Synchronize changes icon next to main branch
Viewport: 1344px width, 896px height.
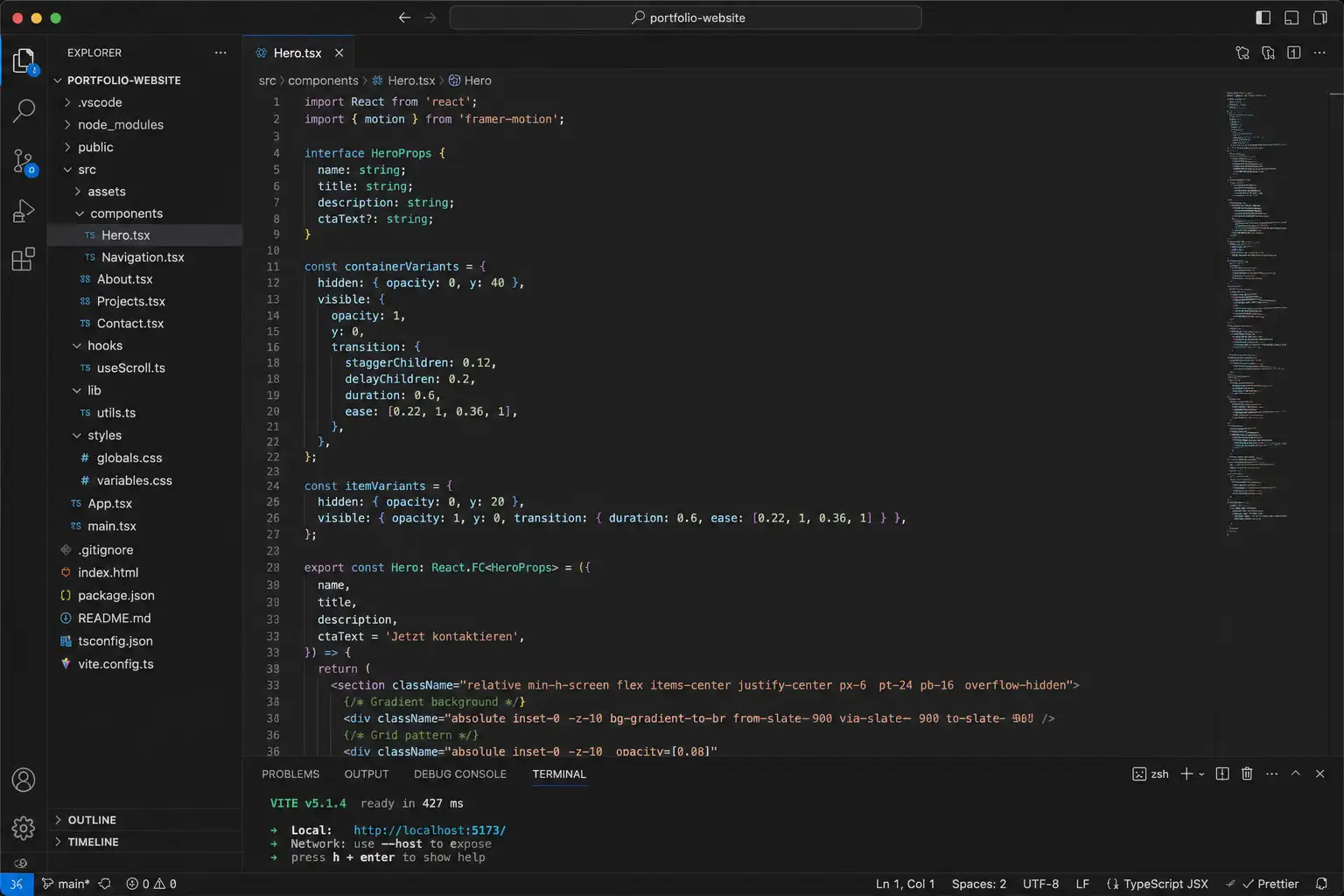click(x=105, y=884)
